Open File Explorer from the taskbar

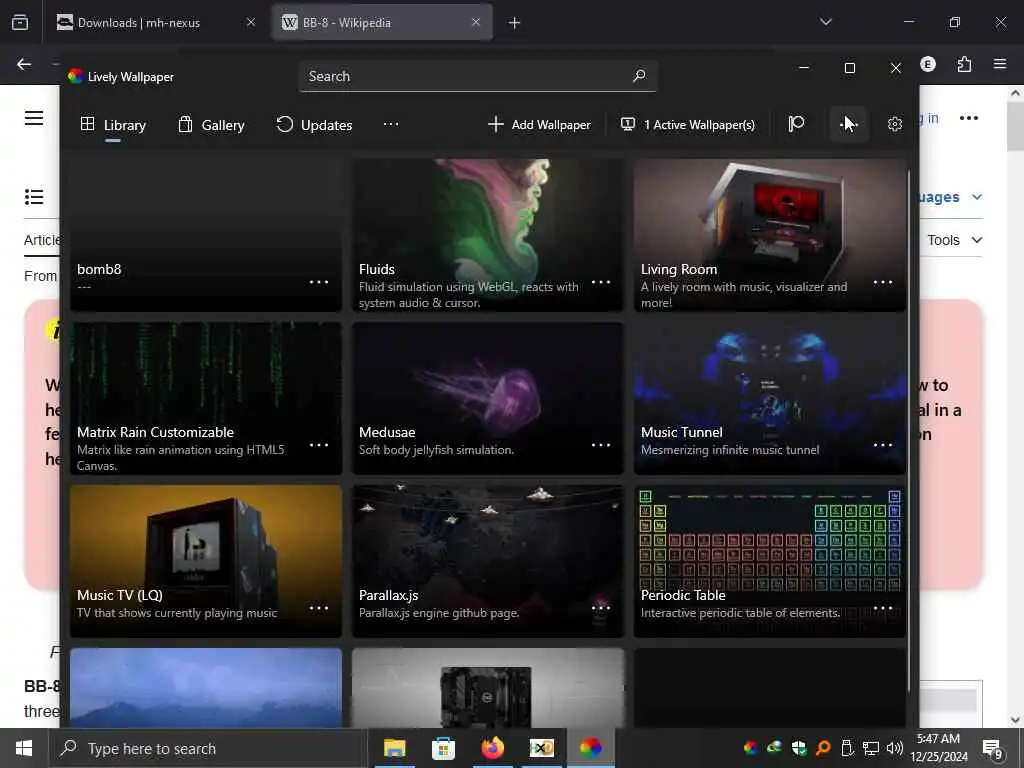[x=394, y=748]
